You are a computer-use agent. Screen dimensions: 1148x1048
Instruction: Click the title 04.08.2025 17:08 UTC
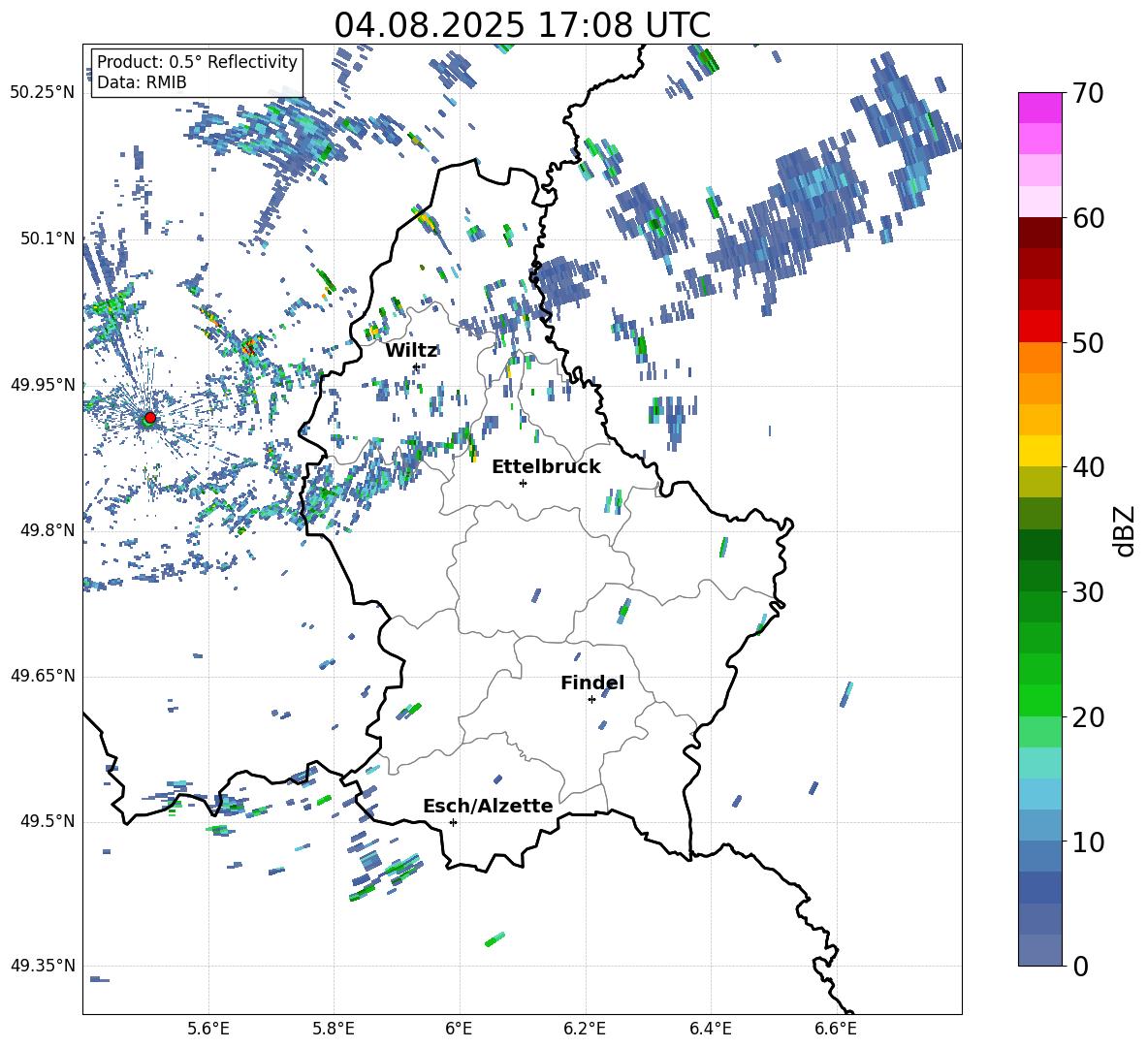[x=522, y=25]
